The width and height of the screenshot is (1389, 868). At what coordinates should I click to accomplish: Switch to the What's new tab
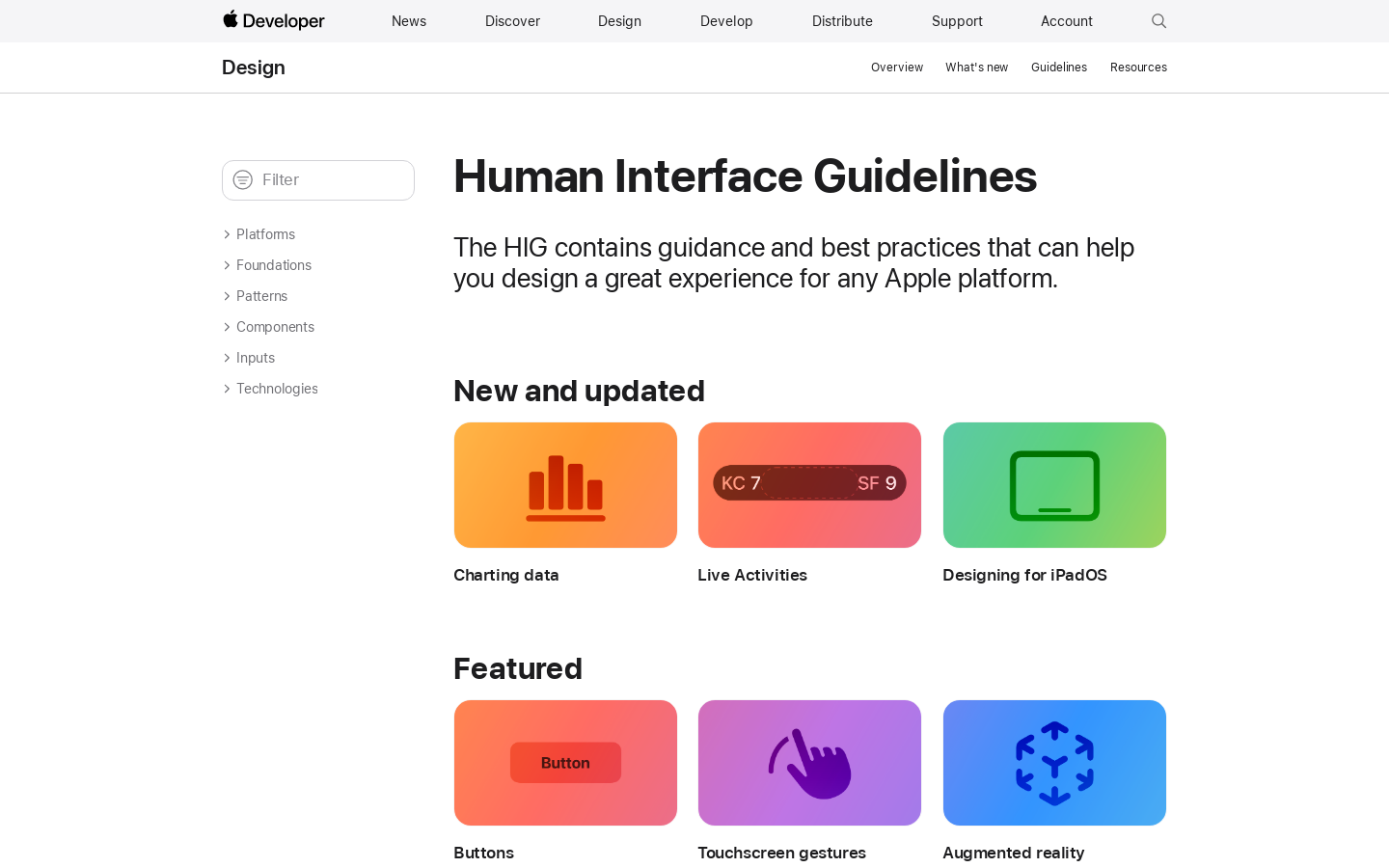(x=976, y=68)
